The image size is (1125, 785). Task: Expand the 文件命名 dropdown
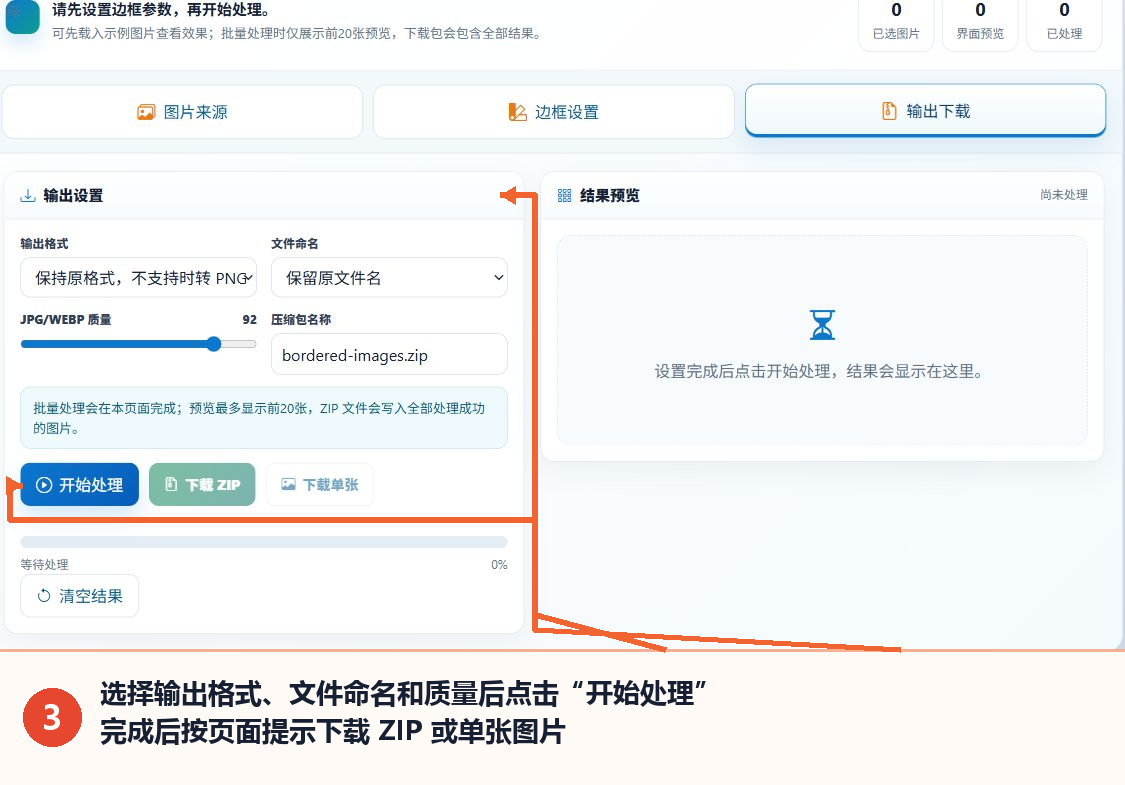[x=390, y=278]
